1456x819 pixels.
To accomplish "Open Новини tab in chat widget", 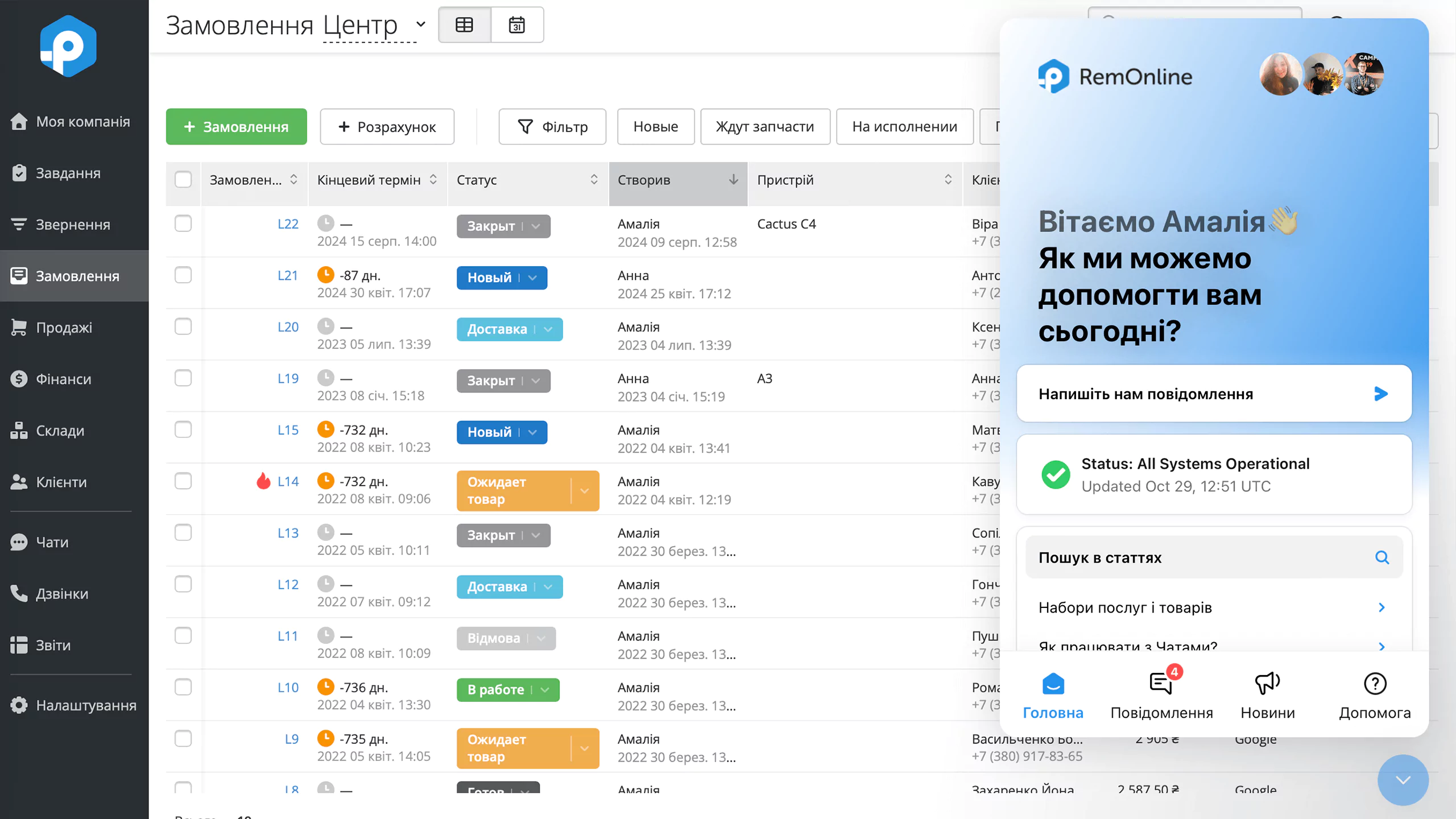I will [1268, 696].
